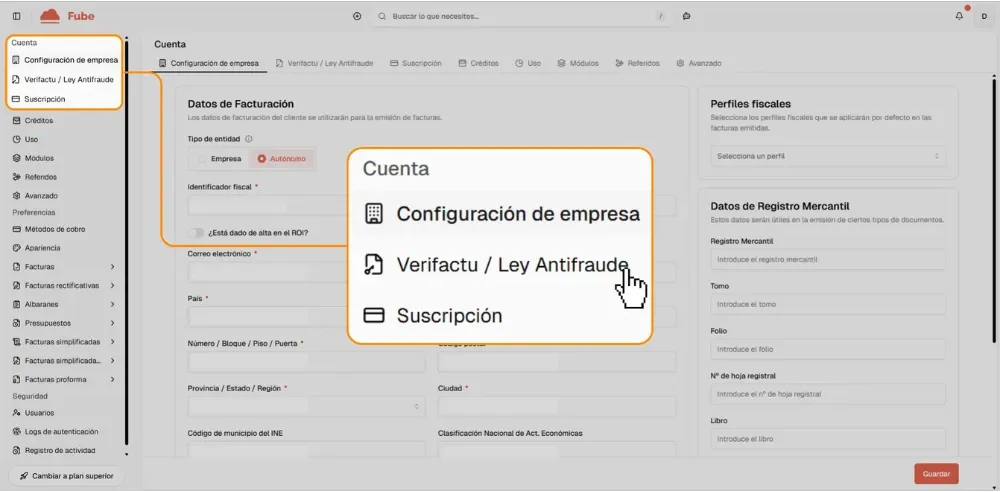
Task: Select the Autónomo entity type radio
Action: (x=261, y=159)
